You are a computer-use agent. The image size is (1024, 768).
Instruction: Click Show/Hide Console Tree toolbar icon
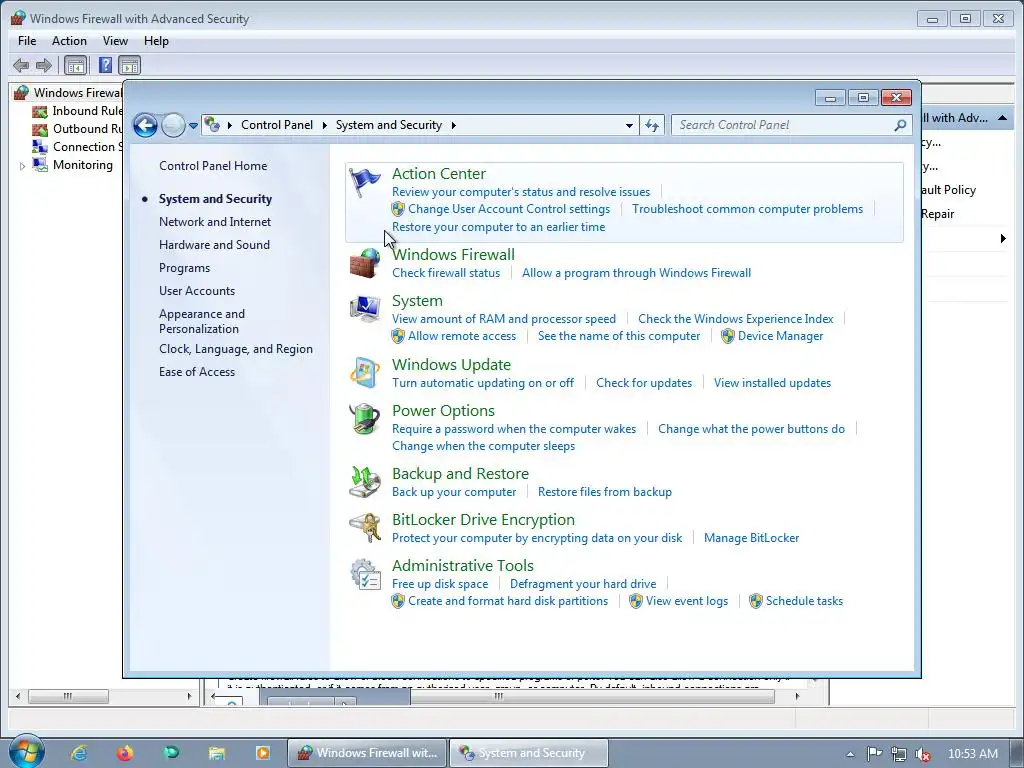pos(75,65)
